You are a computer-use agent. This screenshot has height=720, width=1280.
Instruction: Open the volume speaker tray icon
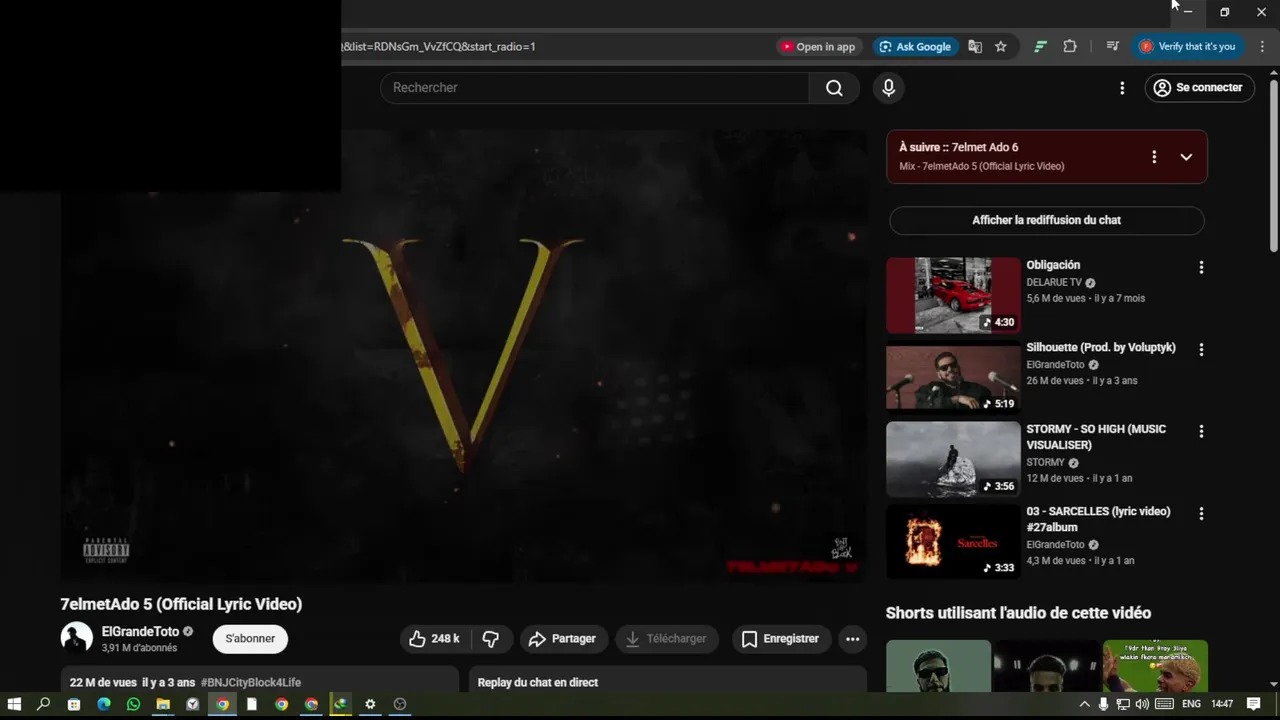(1142, 704)
